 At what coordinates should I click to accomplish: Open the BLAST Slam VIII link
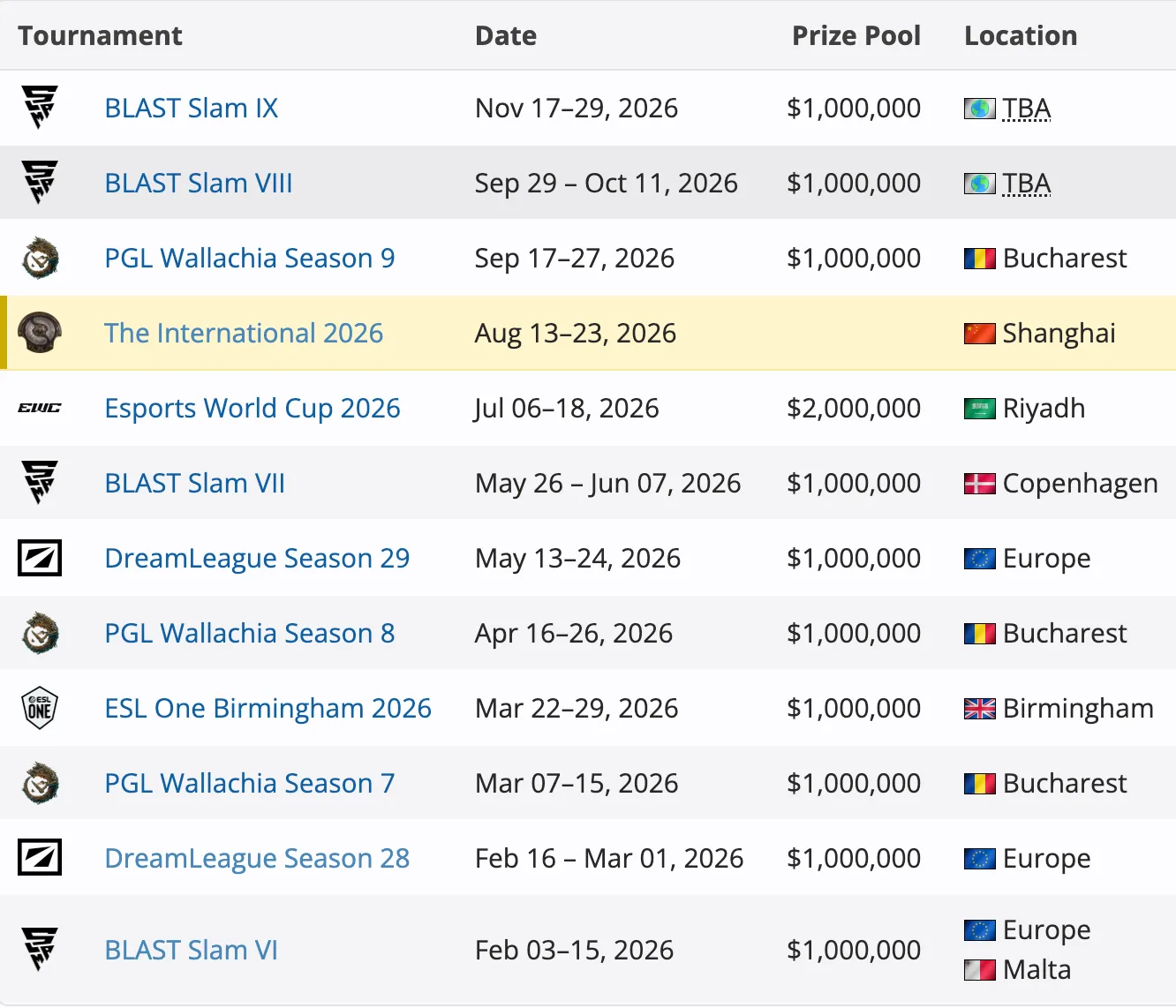click(x=198, y=183)
